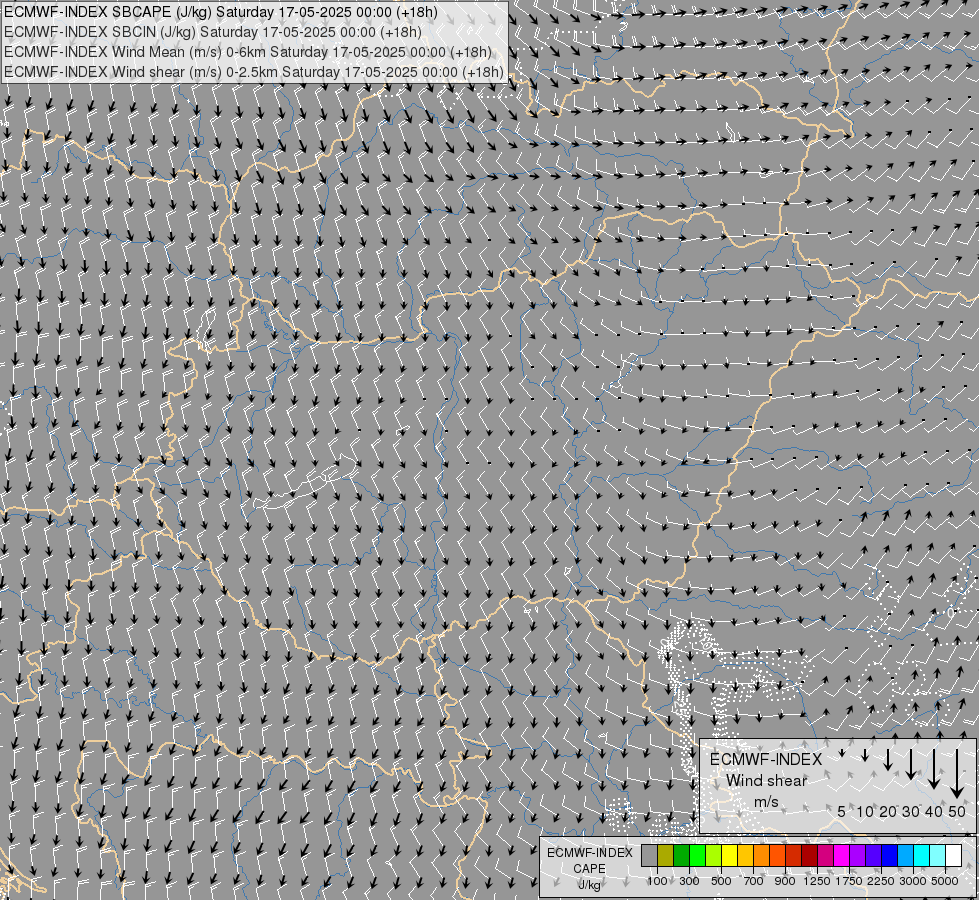Click the '50' value in the wind shear legend
Viewport: 979px width, 900px height.
coord(957,811)
